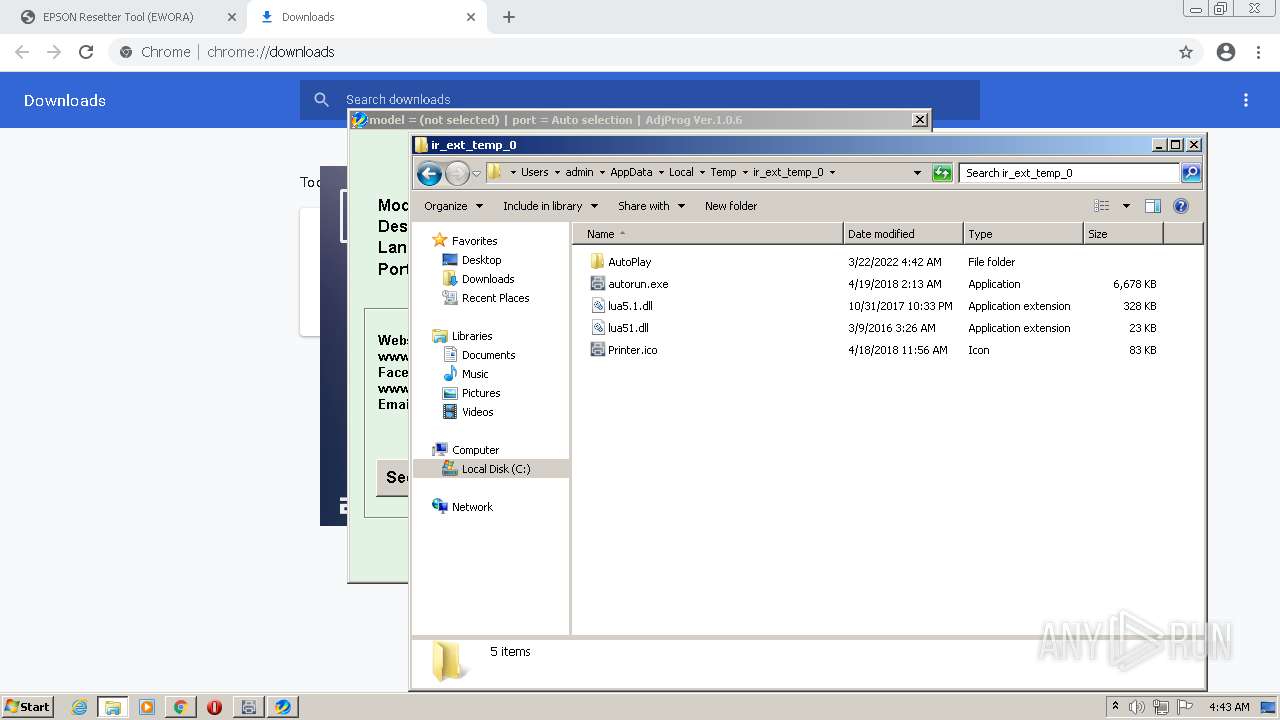Select Libraries in navigation pane

click(x=472, y=336)
